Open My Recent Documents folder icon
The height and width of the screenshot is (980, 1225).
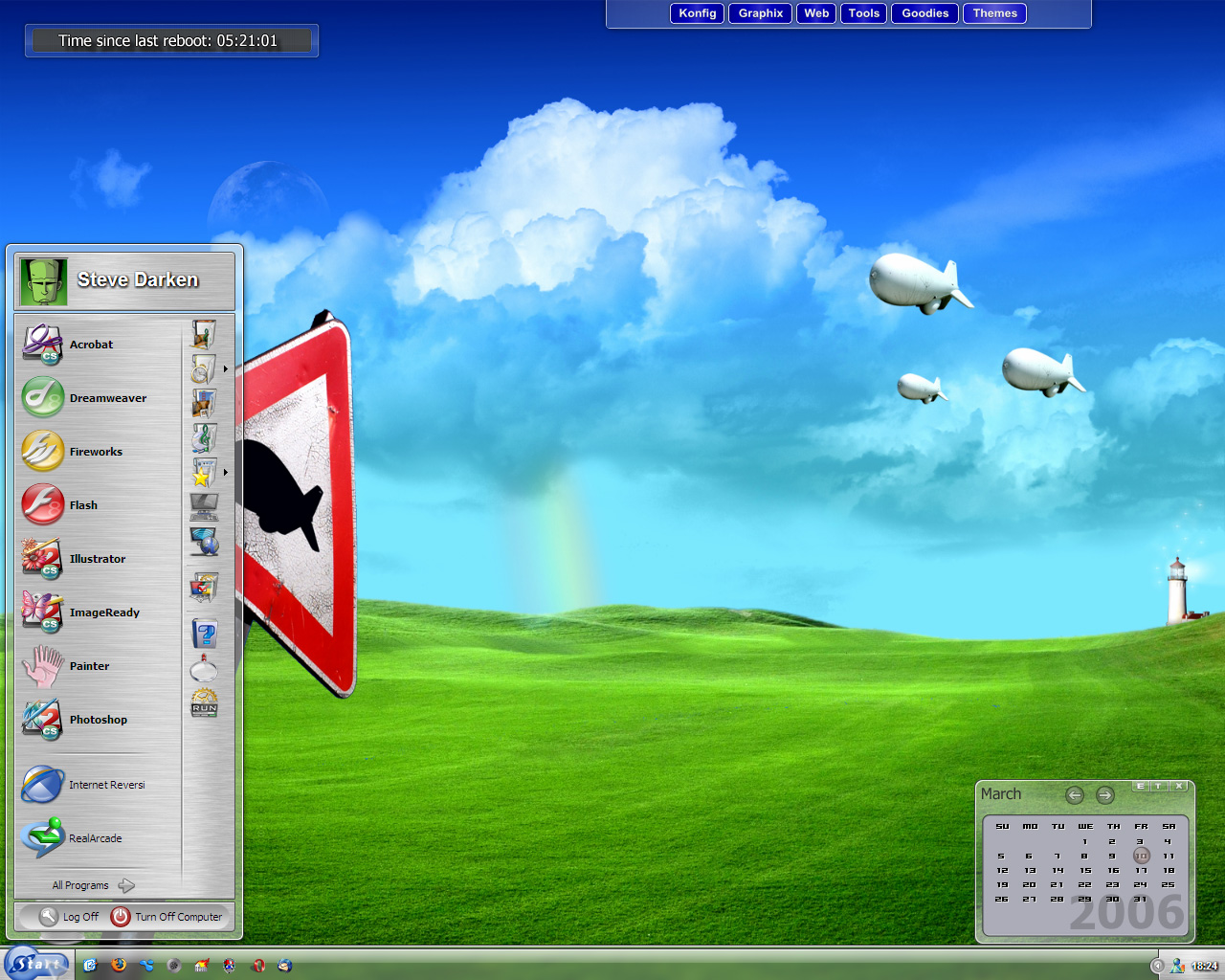pos(204,368)
